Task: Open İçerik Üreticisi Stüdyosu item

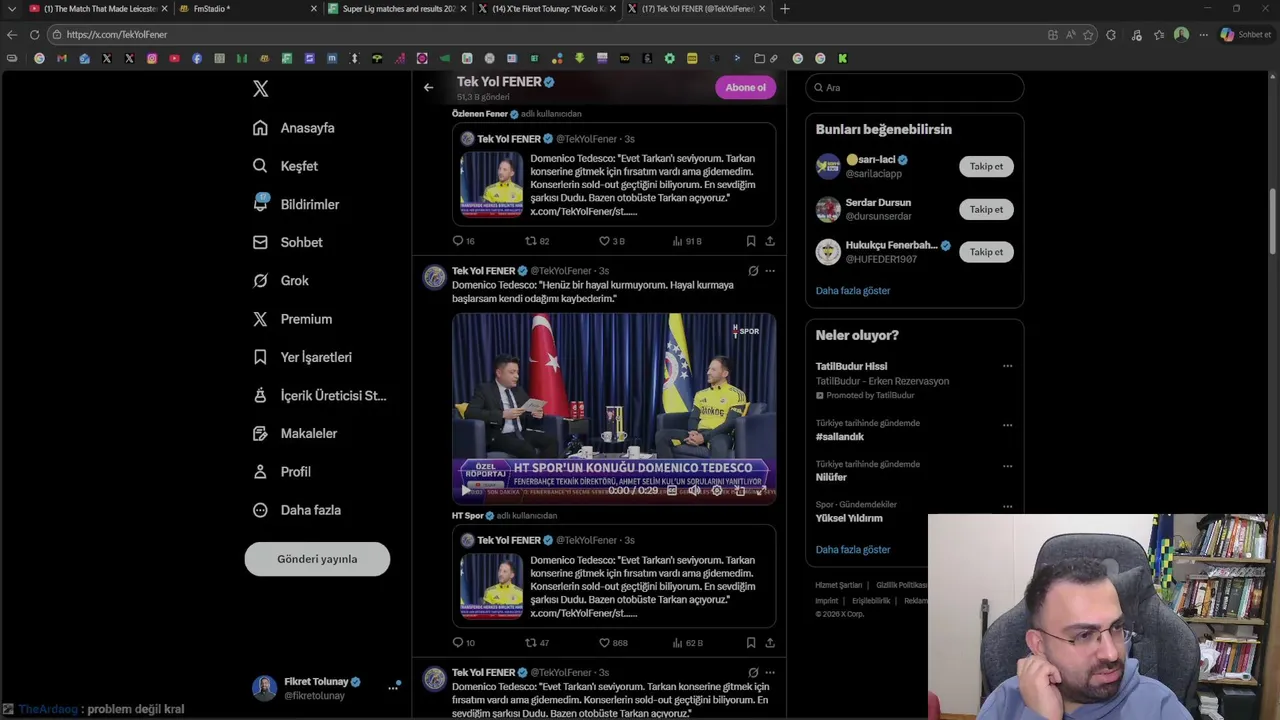Action: click(319, 395)
